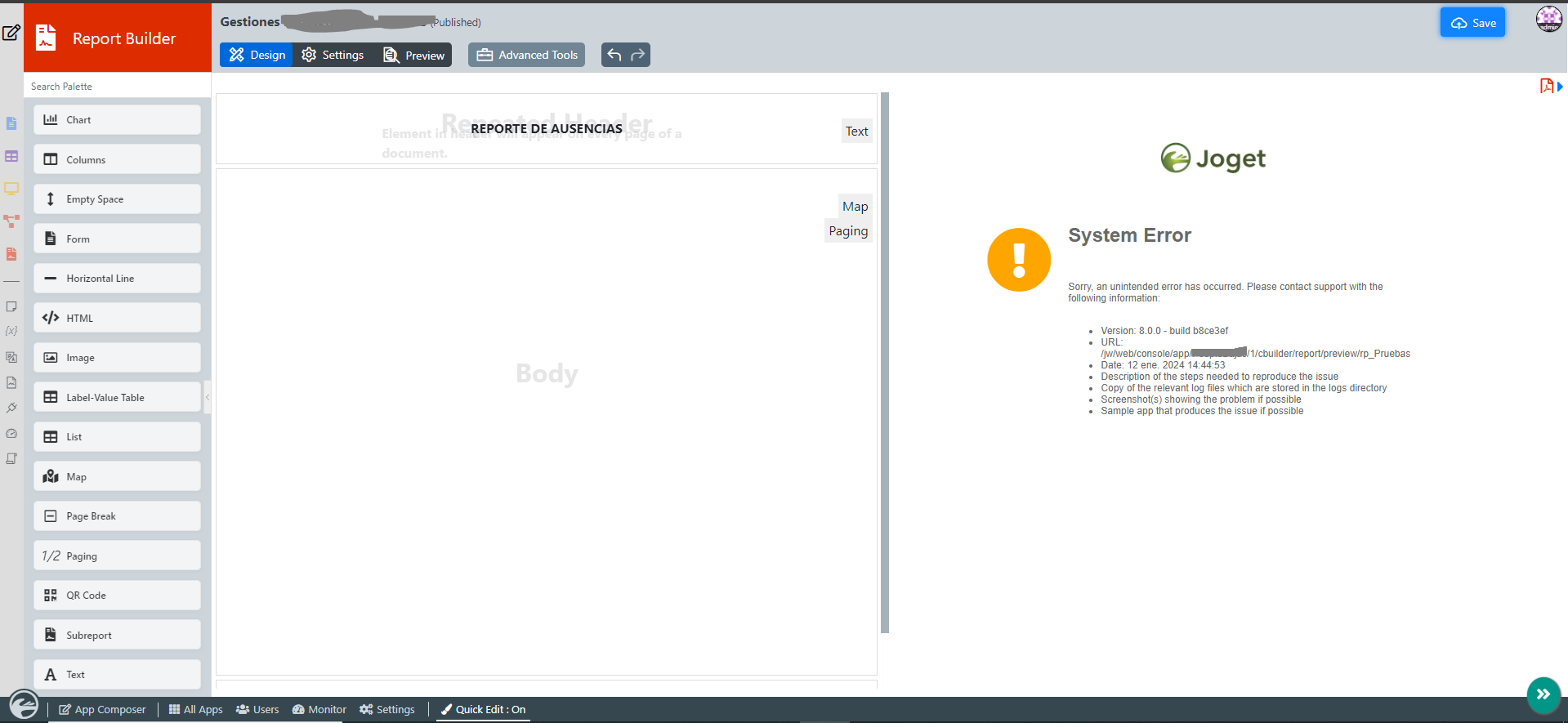Select the HTML palette element
This screenshot has width=1568, height=723.
[x=117, y=318]
